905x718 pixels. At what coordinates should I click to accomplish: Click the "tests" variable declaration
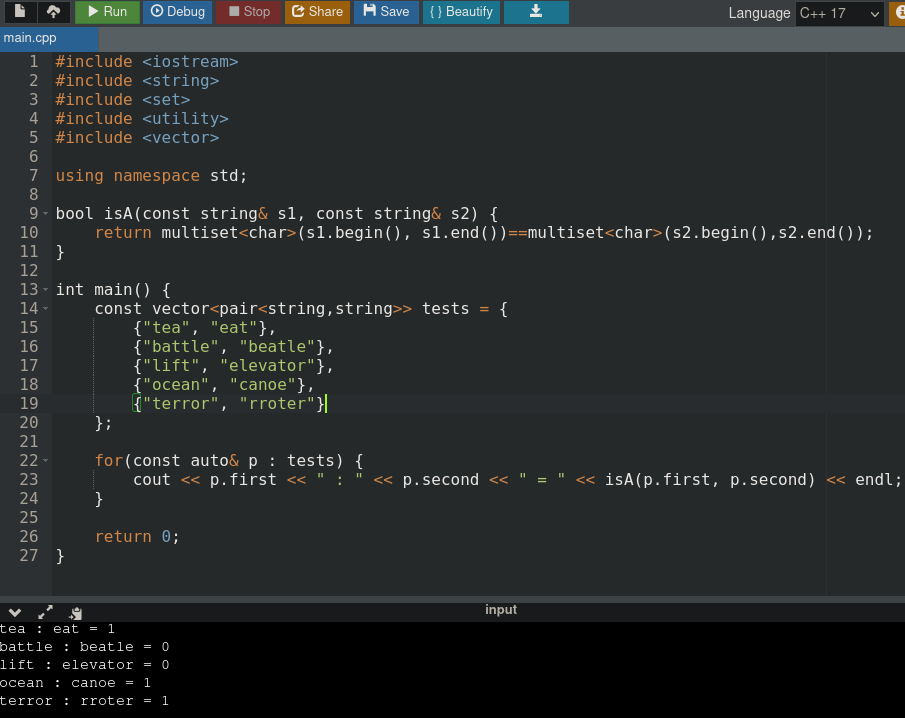(301, 309)
